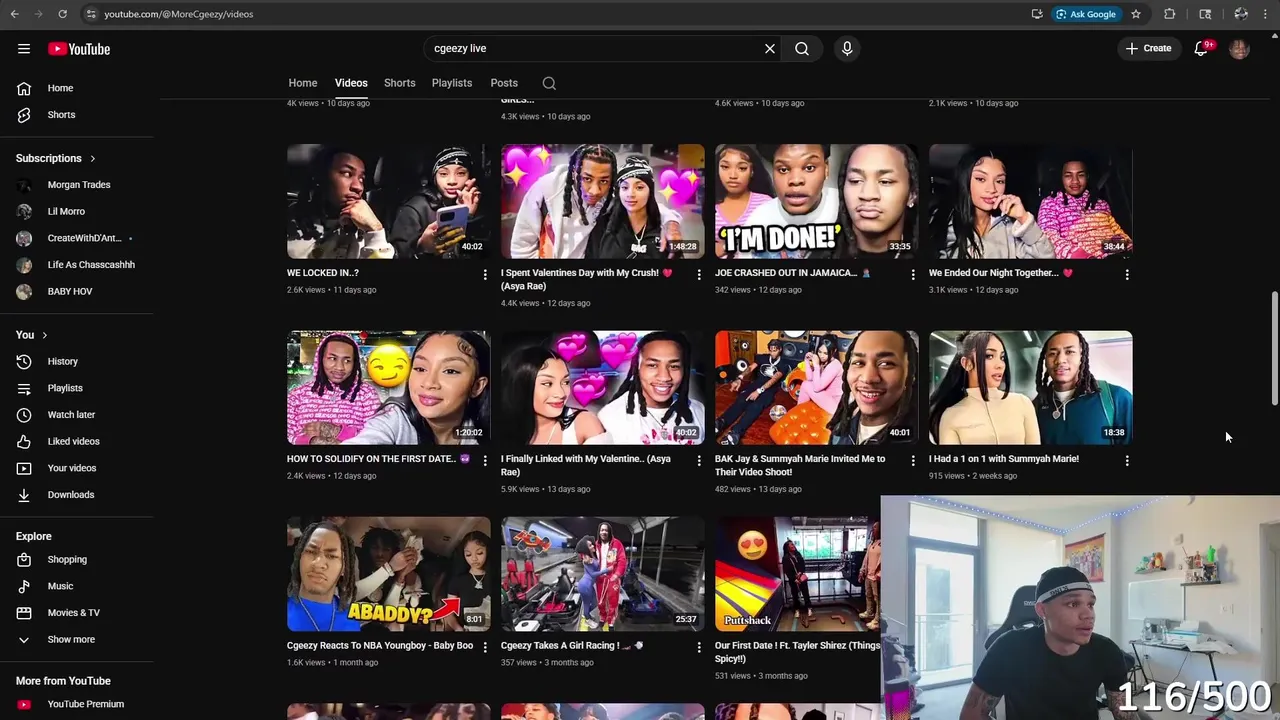Click the search magnifier button
Screen dimensions: 1280x720
[x=802, y=48]
